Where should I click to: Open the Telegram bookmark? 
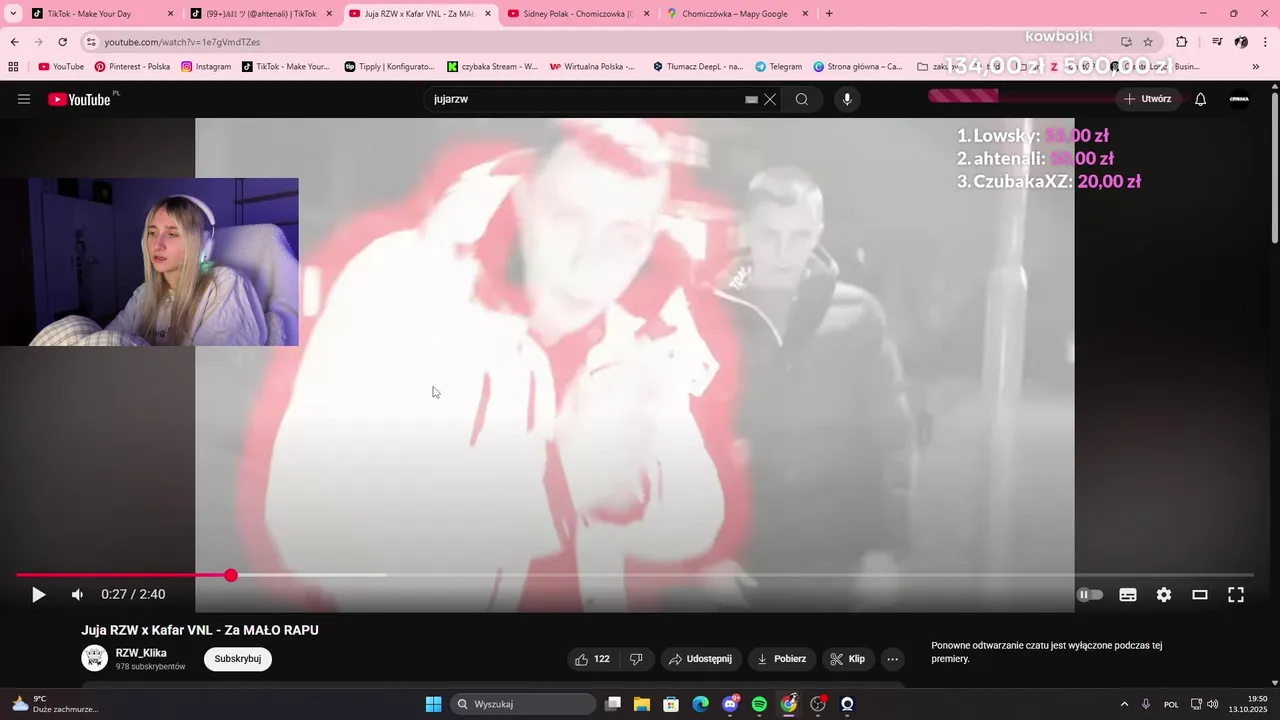click(x=778, y=67)
